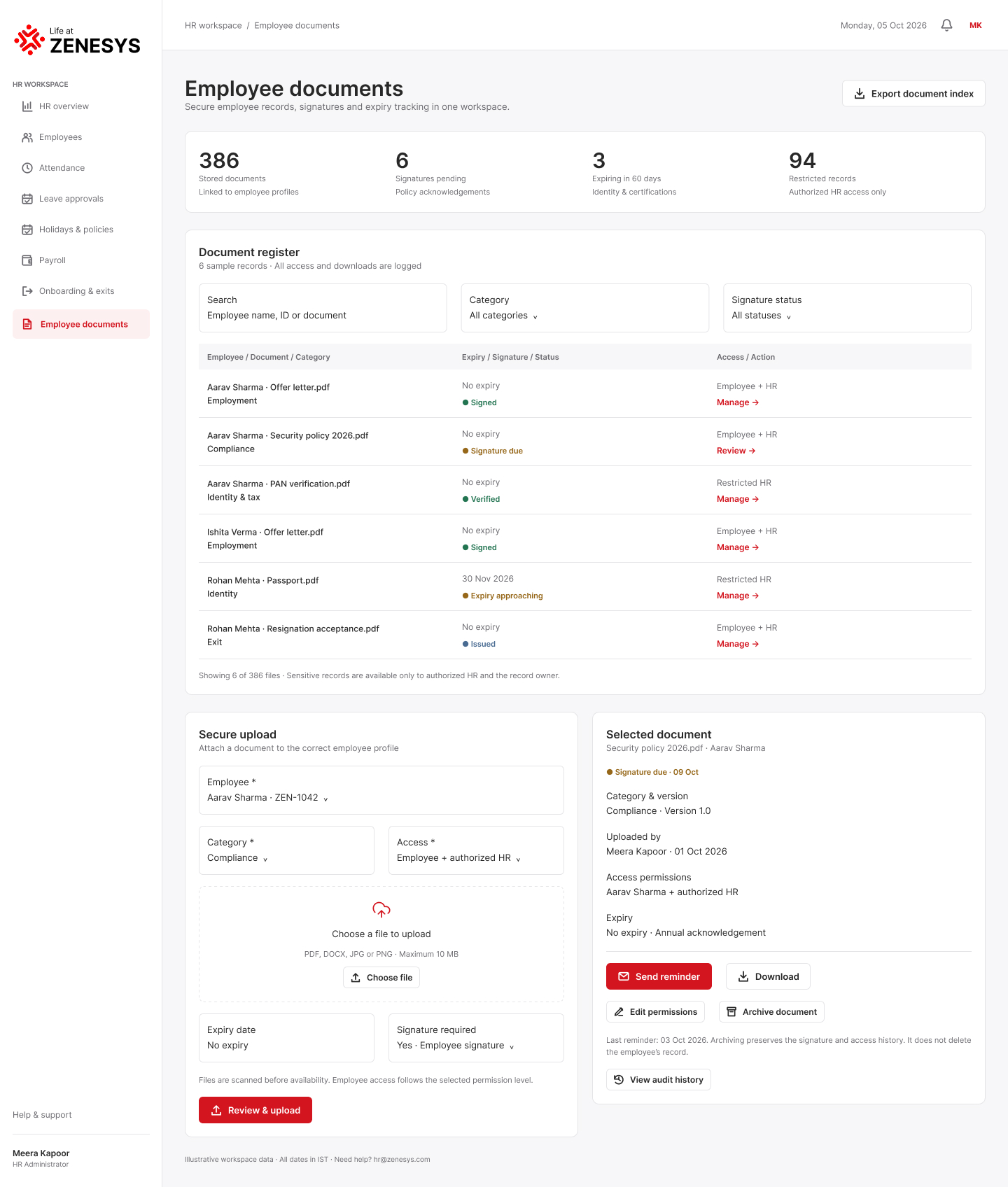The width and height of the screenshot is (1008, 1187).
Task: Send reminder for selected document
Action: [x=659, y=976]
